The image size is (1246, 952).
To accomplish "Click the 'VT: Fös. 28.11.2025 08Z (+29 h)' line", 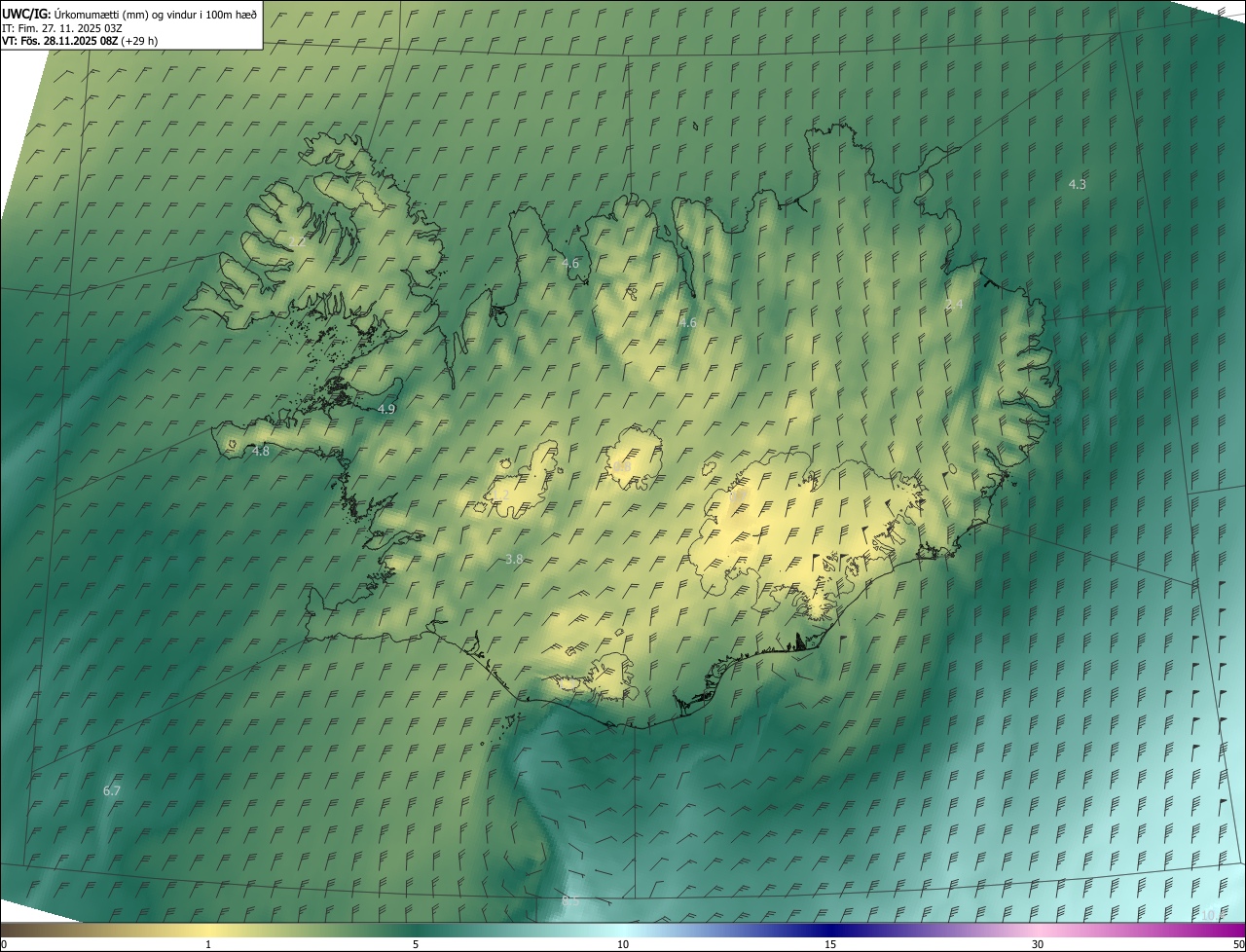I will (80, 41).
